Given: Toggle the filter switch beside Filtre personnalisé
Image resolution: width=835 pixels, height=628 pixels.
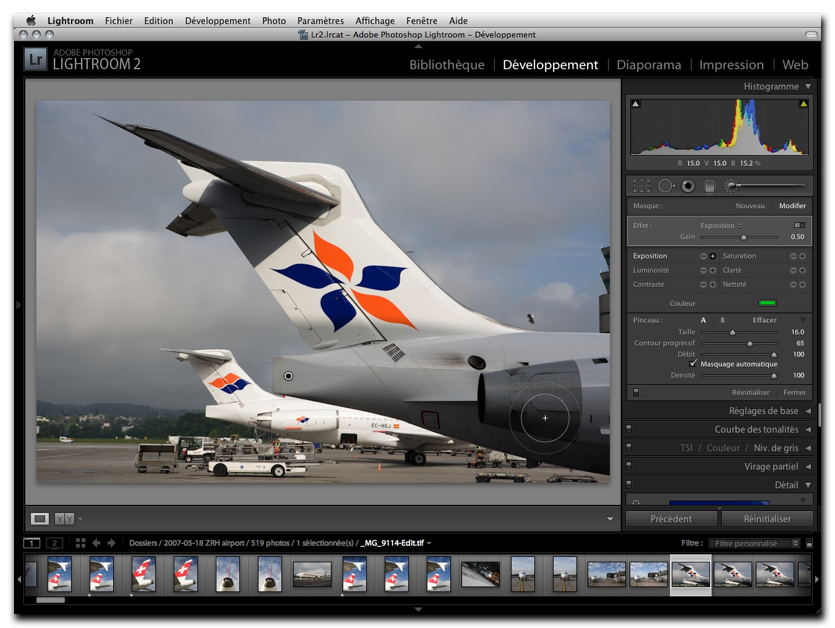Looking at the screenshot, I should click(x=809, y=543).
